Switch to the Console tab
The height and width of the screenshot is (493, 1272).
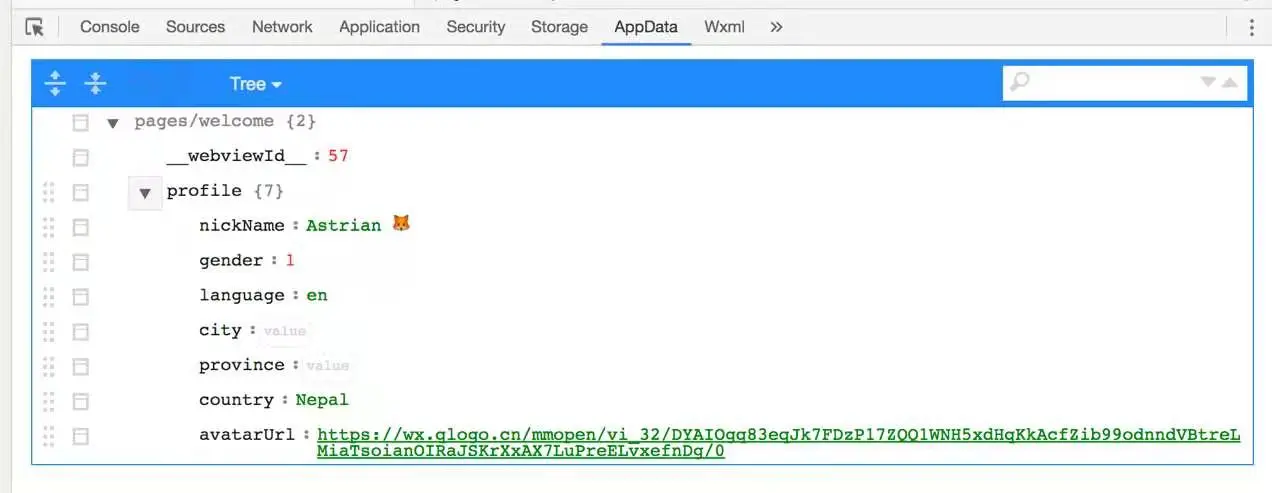[110, 27]
